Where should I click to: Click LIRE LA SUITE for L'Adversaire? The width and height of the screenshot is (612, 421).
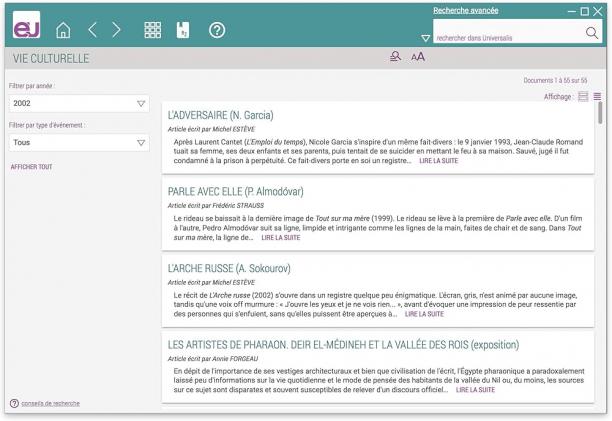[x=438, y=161]
